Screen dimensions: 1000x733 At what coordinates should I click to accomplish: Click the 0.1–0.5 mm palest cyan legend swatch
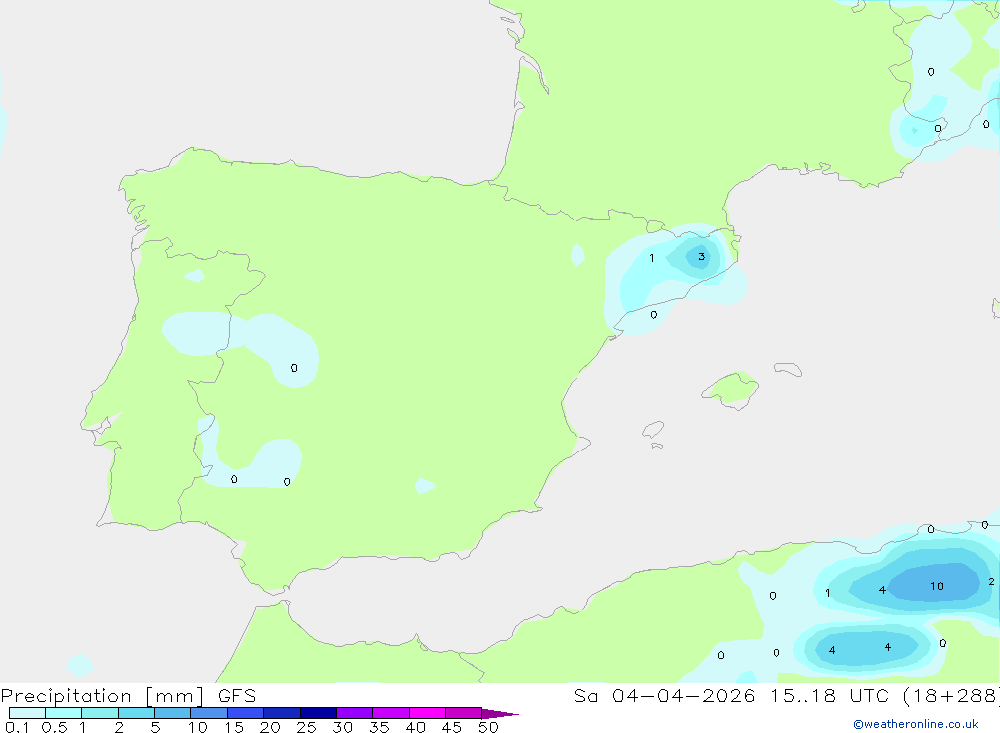[27, 713]
